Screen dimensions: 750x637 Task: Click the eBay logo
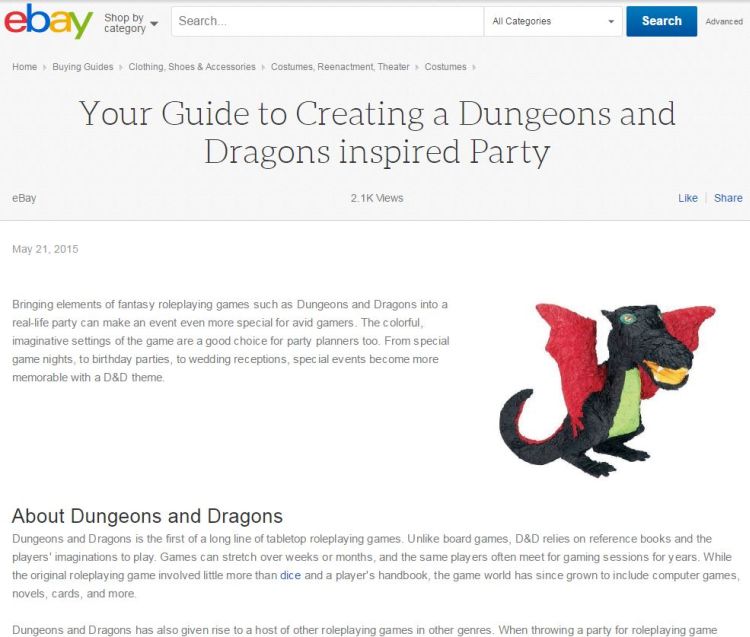(48, 21)
